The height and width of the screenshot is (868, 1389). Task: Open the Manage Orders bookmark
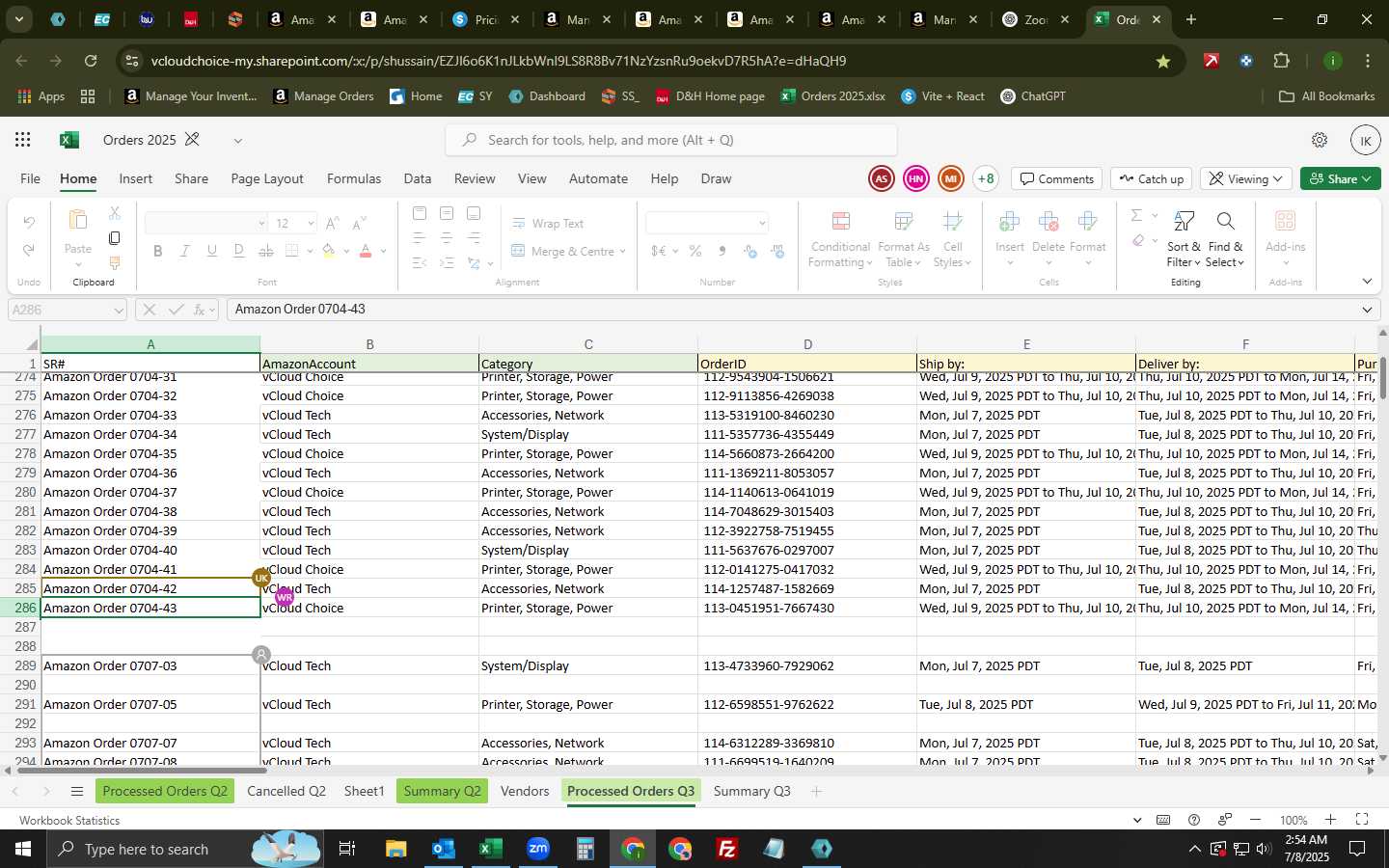point(324,96)
